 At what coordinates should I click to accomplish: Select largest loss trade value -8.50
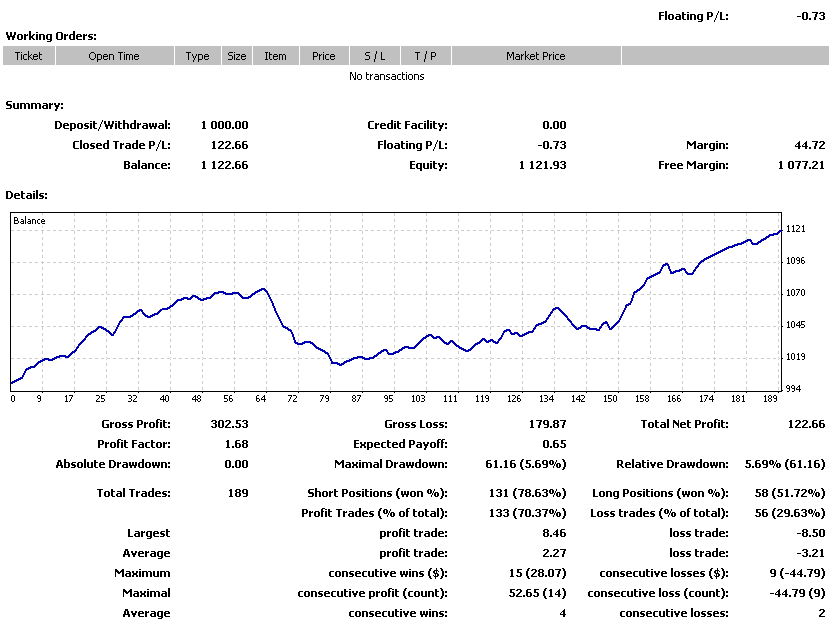coord(811,533)
